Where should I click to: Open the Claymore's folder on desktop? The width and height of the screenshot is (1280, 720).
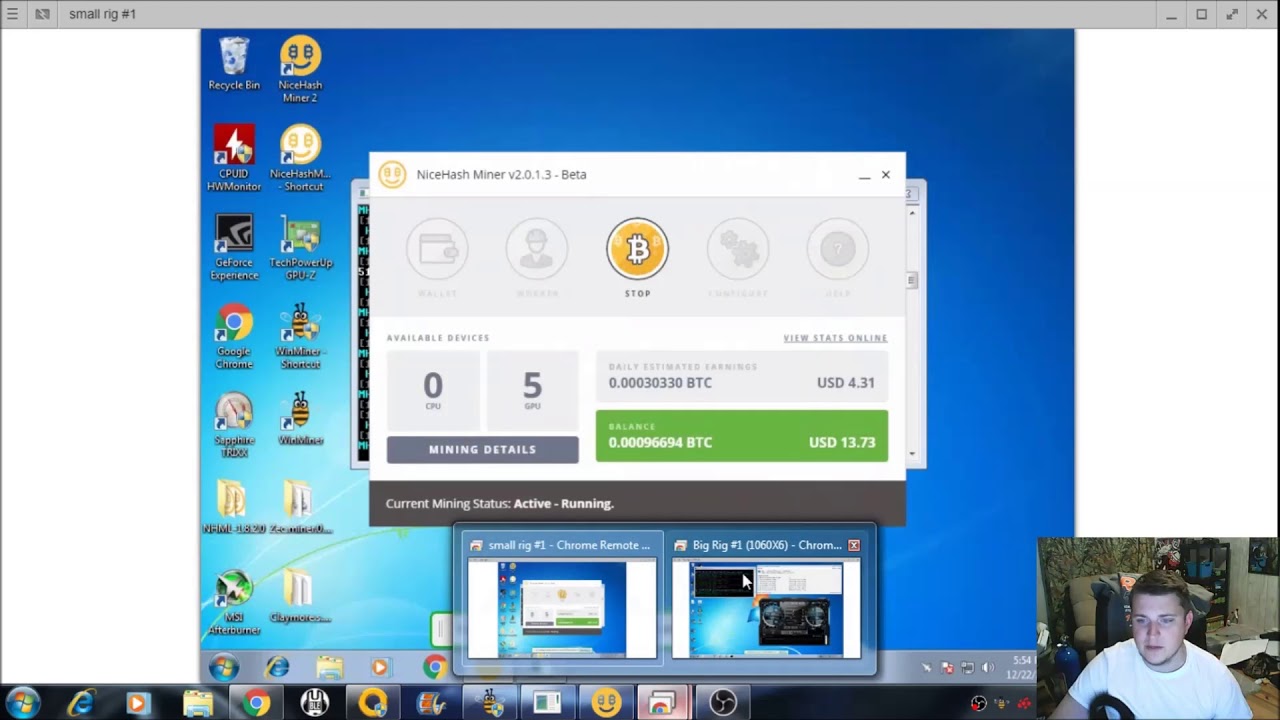point(300,597)
